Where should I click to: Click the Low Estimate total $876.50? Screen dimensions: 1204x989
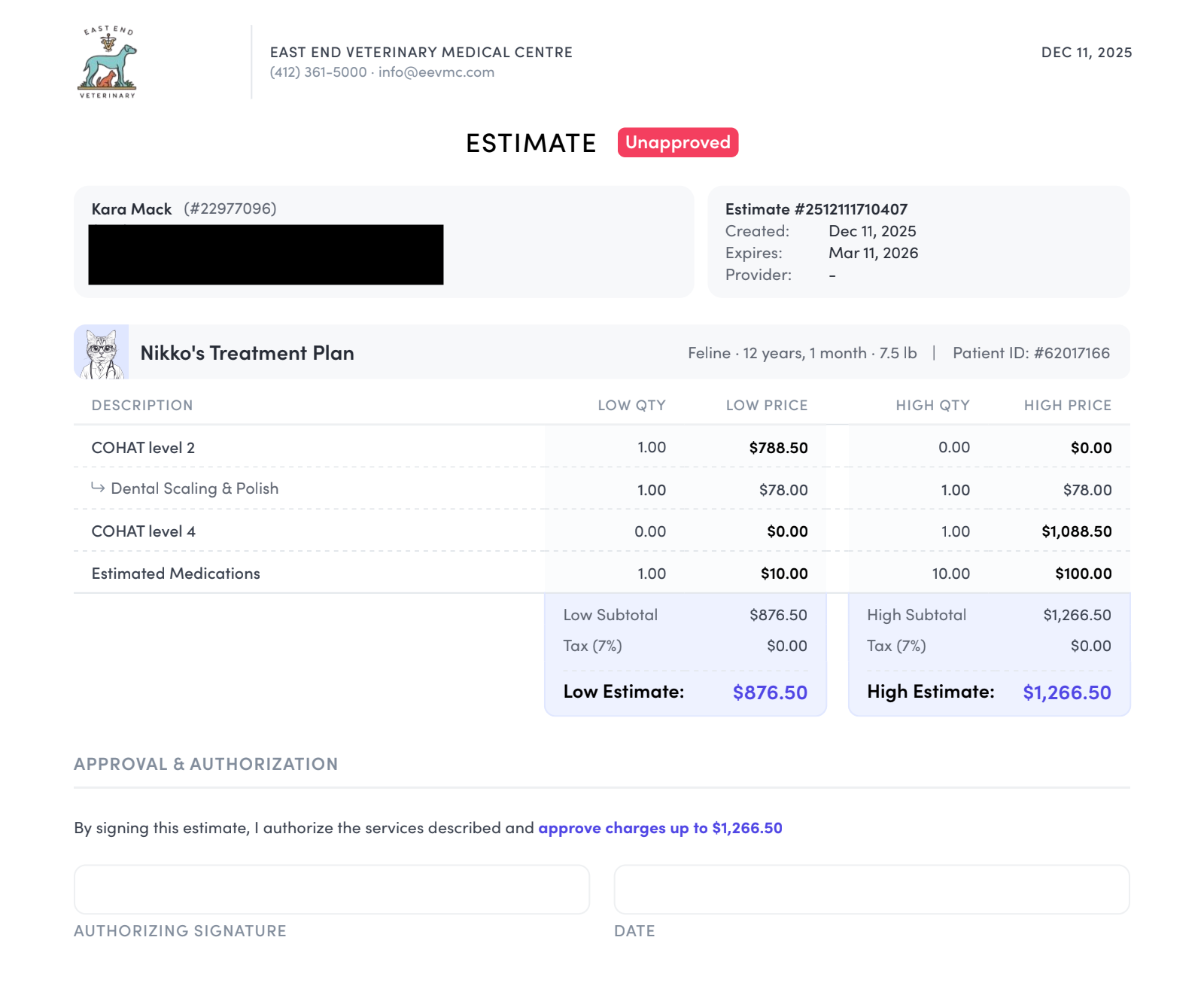click(x=769, y=692)
